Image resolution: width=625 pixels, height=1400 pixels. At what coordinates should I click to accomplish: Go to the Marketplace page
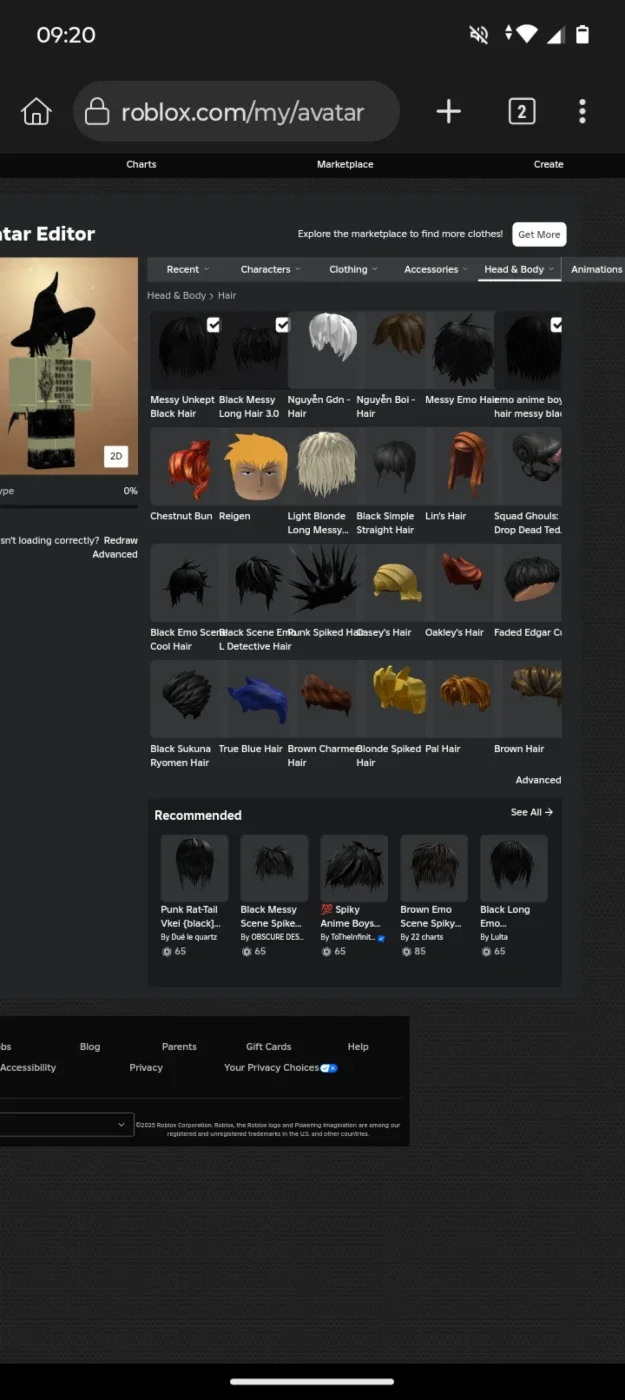coord(345,164)
